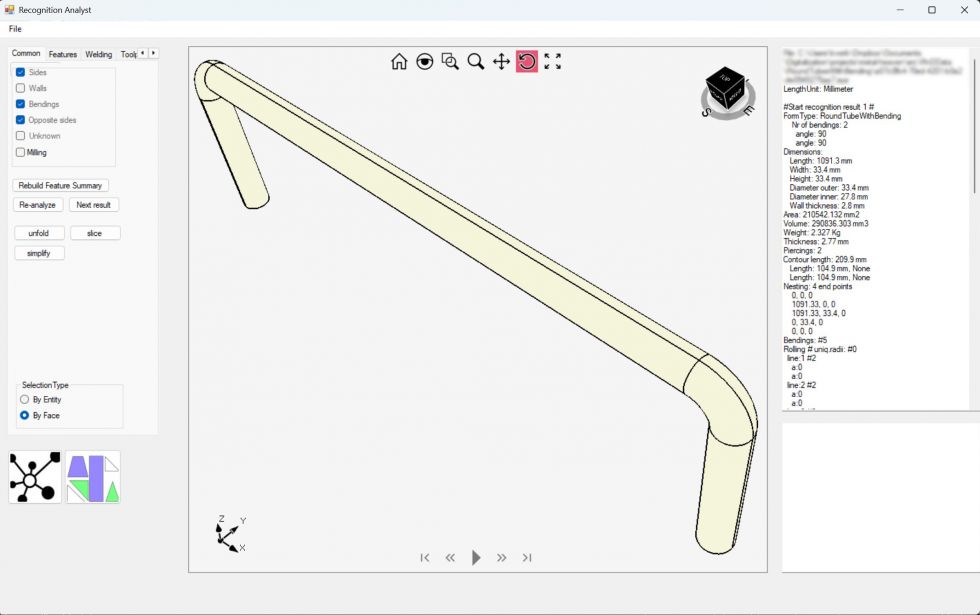The width and height of the screenshot is (980, 615).
Task: Click the fit-to-screen expand icon
Action: click(552, 62)
